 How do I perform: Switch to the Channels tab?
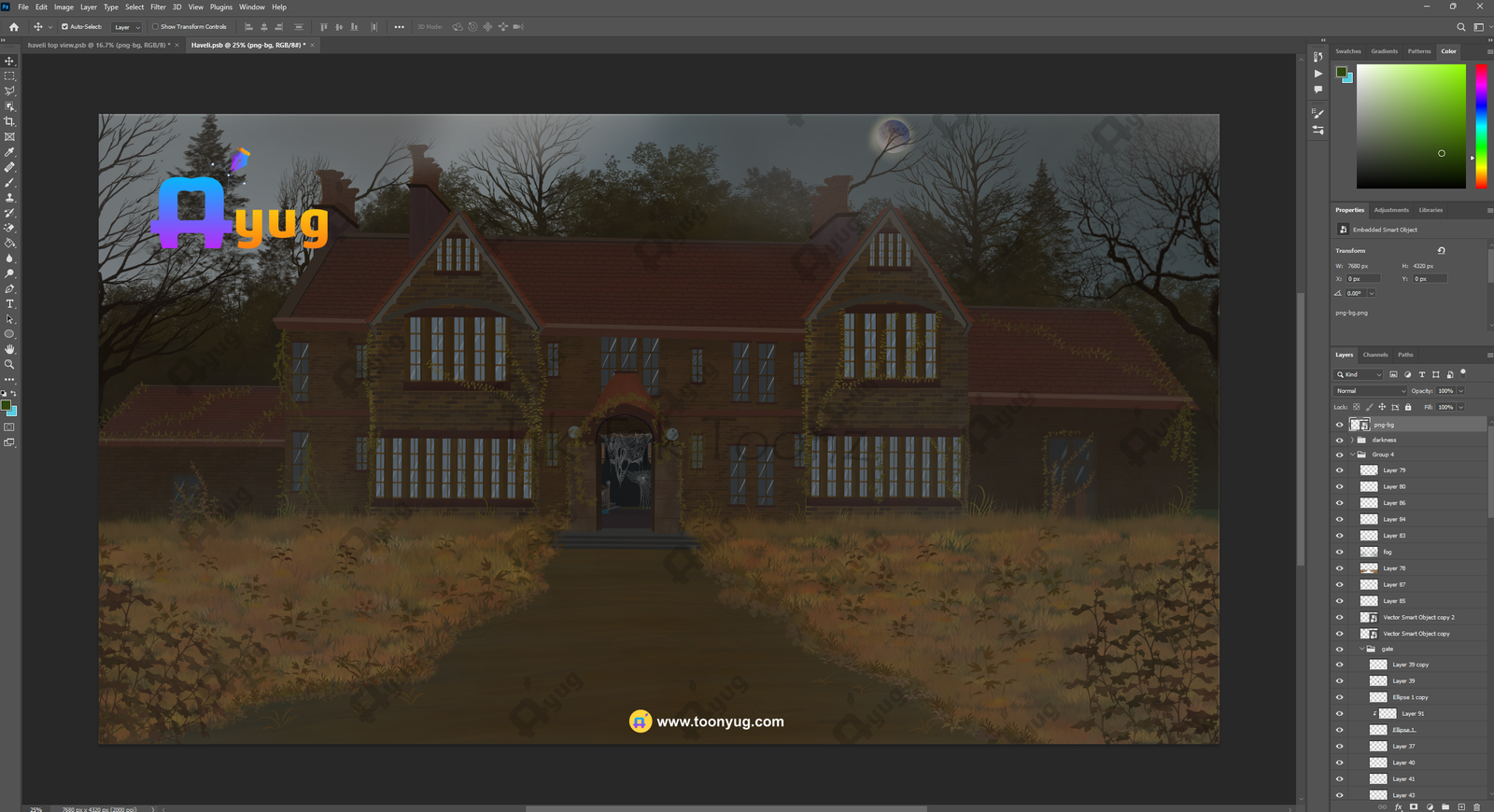pos(1374,355)
